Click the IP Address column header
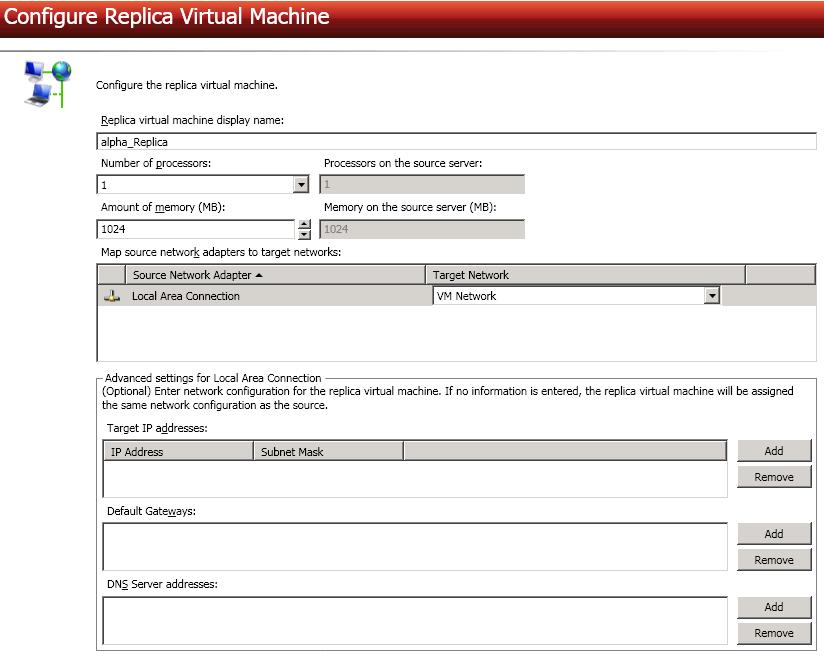 [x=178, y=452]
